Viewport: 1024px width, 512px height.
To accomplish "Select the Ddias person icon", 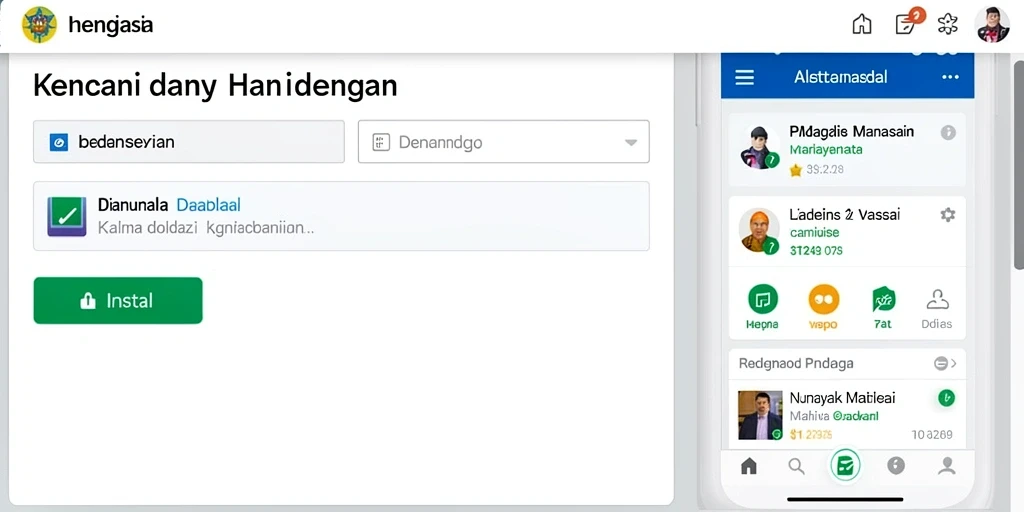I will pos(937,300).
